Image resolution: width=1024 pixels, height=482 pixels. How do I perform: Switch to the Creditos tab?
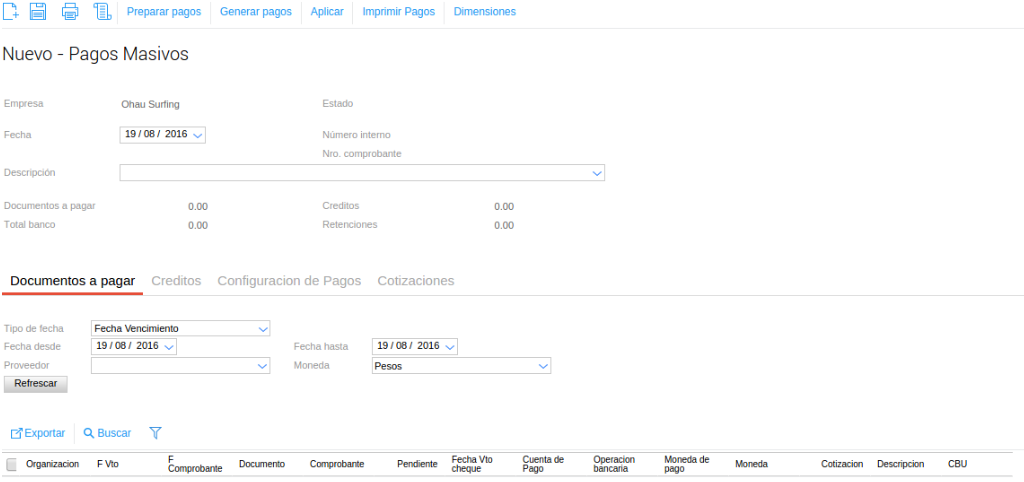point(176,281)
